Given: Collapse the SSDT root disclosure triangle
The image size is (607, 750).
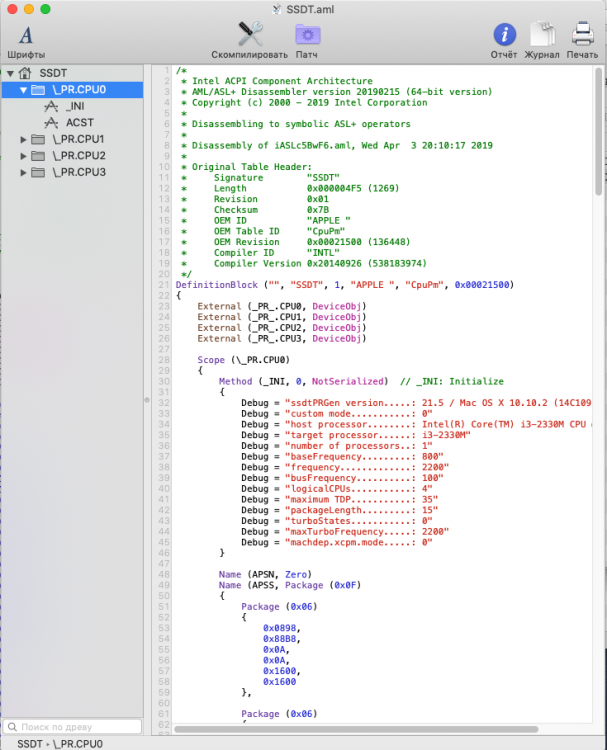Looking at the screenshot, I should point(10,74).
